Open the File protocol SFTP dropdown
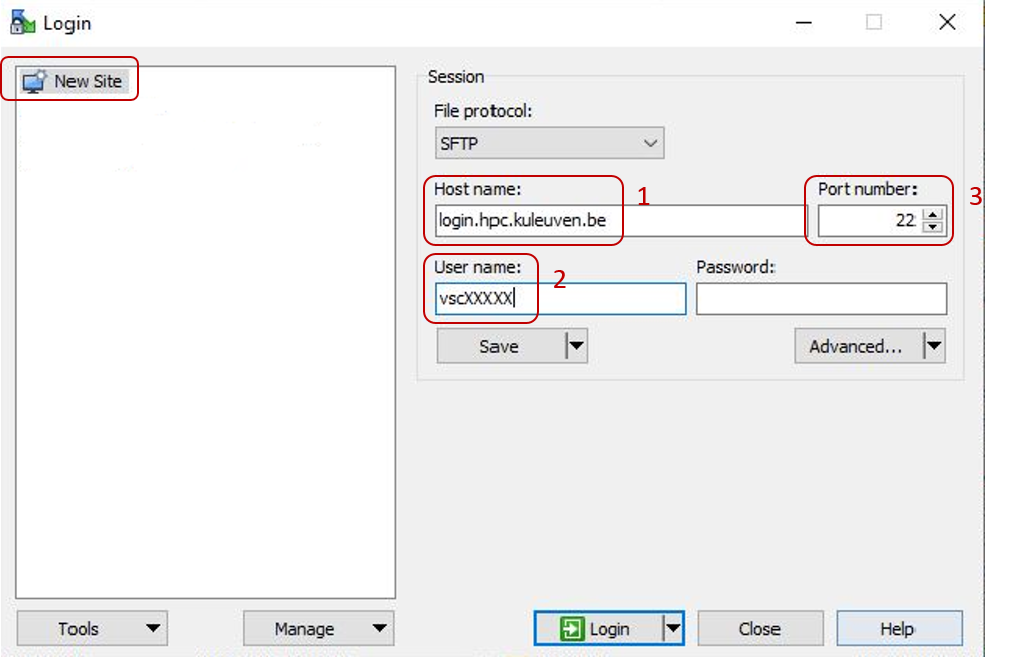The width and height of the screenshot is (1026, 657). point(549,143)
